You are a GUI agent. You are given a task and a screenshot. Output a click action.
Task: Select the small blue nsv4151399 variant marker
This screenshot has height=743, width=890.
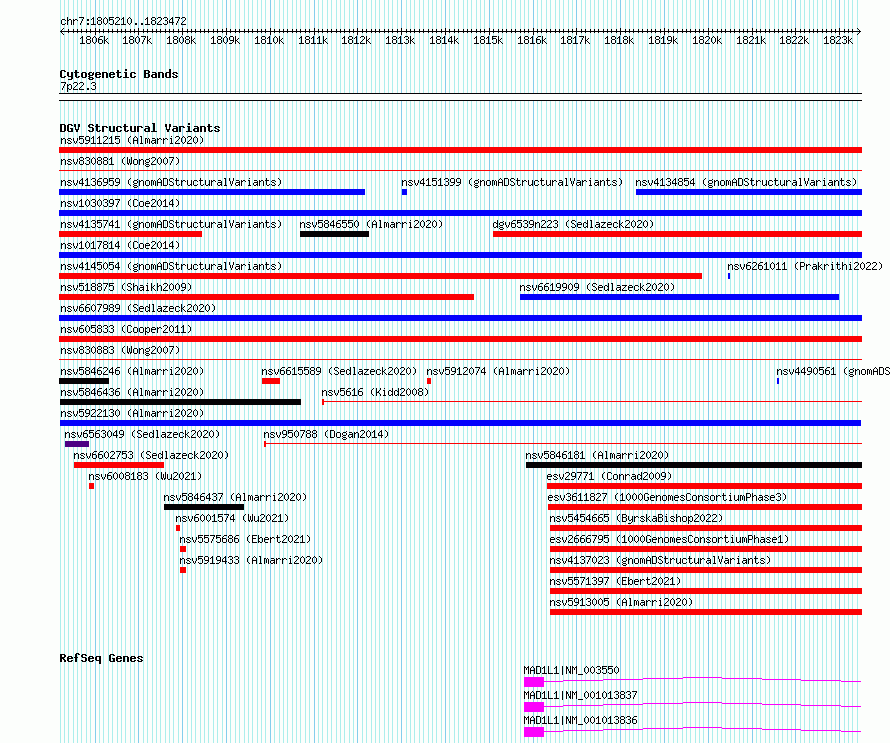coord(404,192)
